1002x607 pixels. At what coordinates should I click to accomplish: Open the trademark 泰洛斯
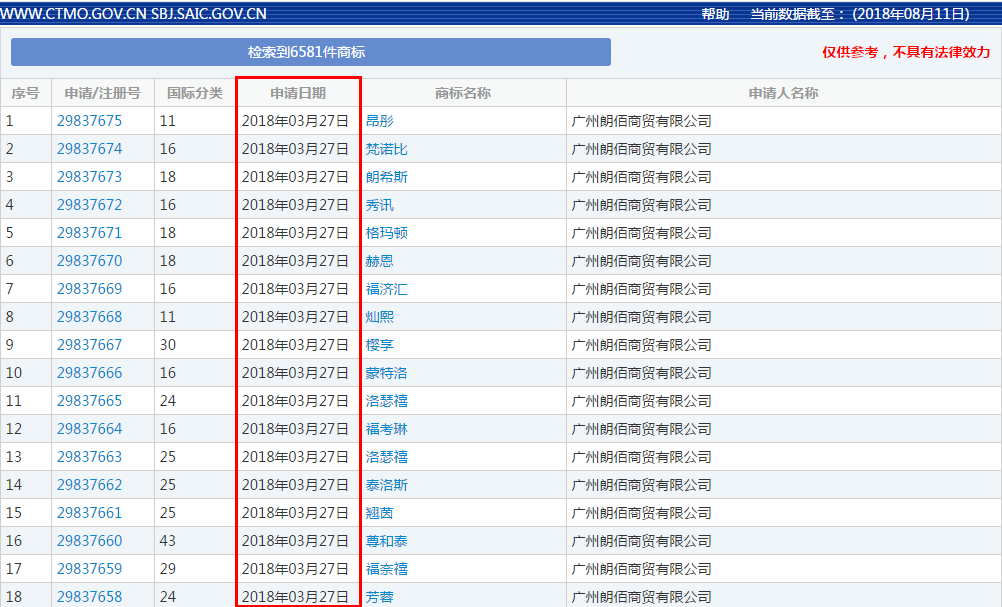click(x=387, y=485)
